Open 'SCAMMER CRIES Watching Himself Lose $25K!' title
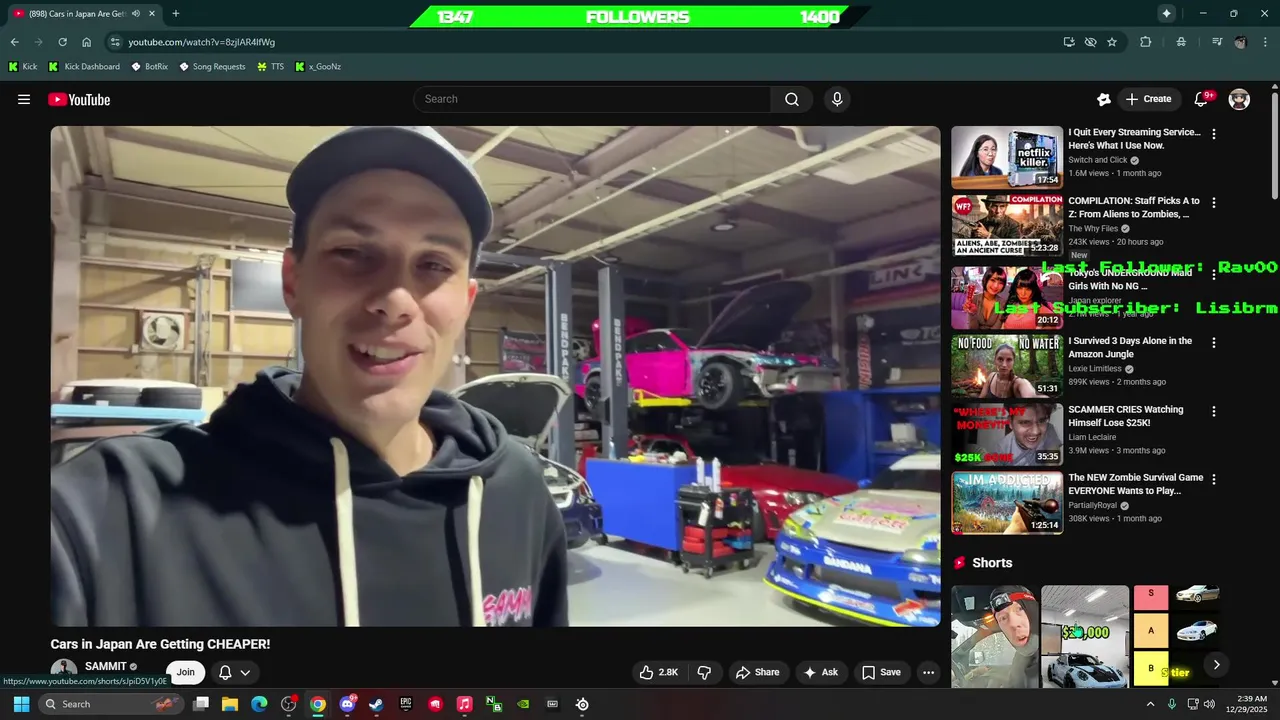This screenshot has width=1280, height=720. click(1125, 416)
